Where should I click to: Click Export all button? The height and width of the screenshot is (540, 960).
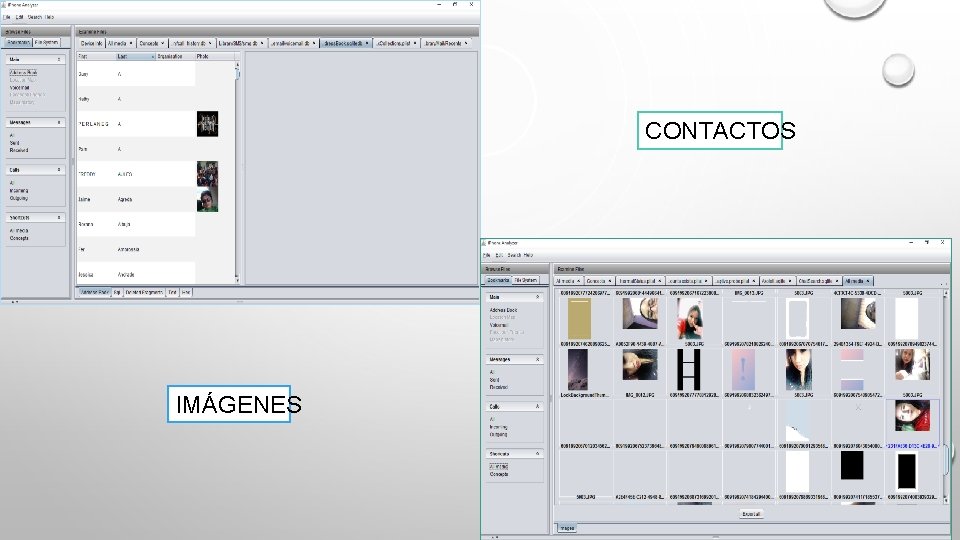click(751, 514)
